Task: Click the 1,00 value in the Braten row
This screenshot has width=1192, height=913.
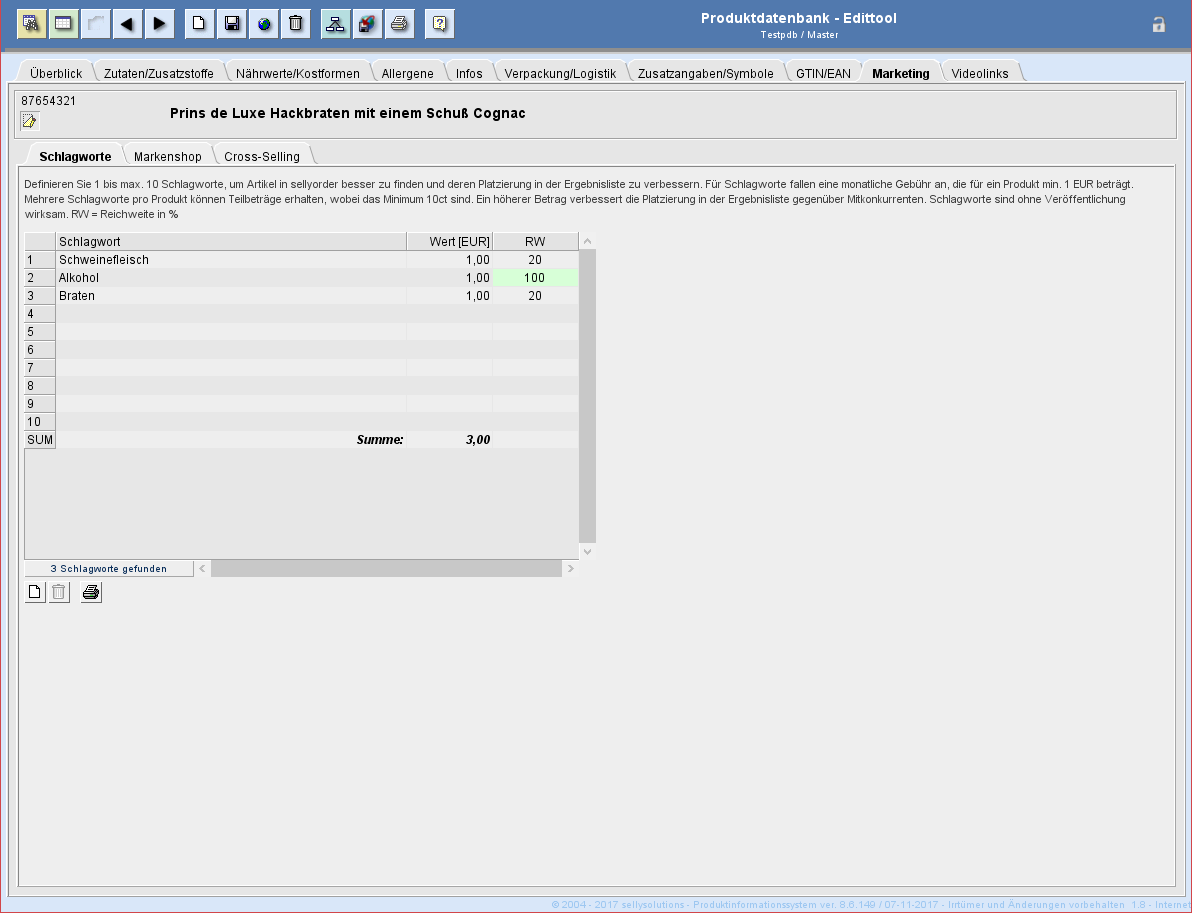Action: tap(449, 296)
